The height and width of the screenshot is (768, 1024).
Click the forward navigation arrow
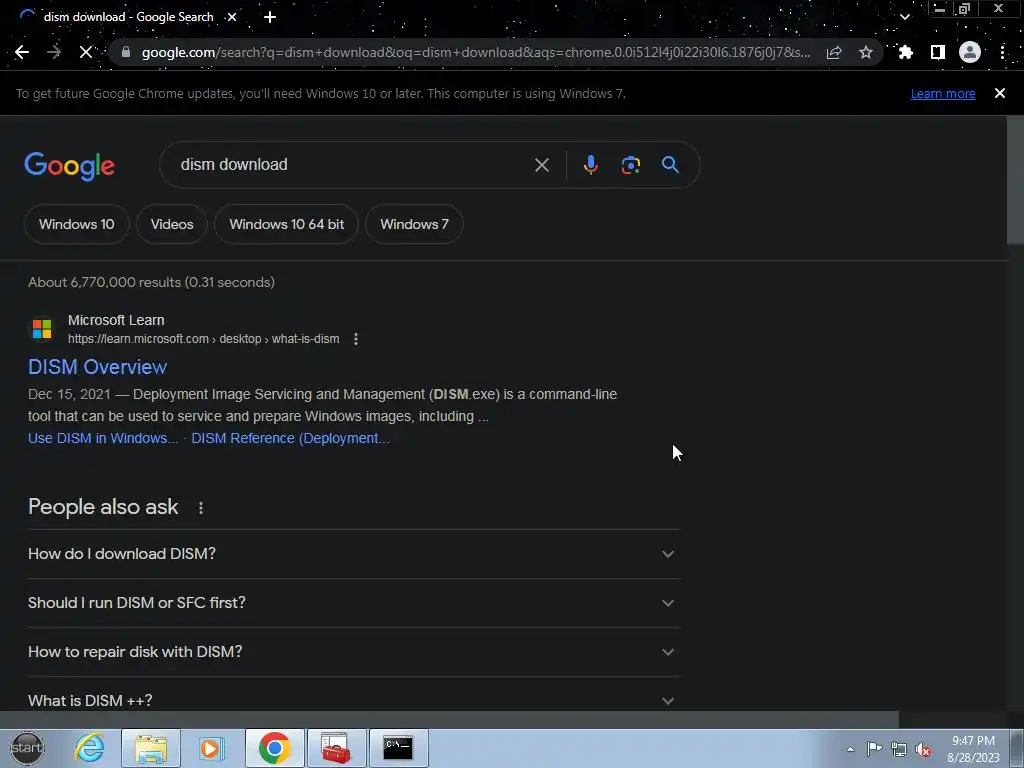tap(54, 52)
